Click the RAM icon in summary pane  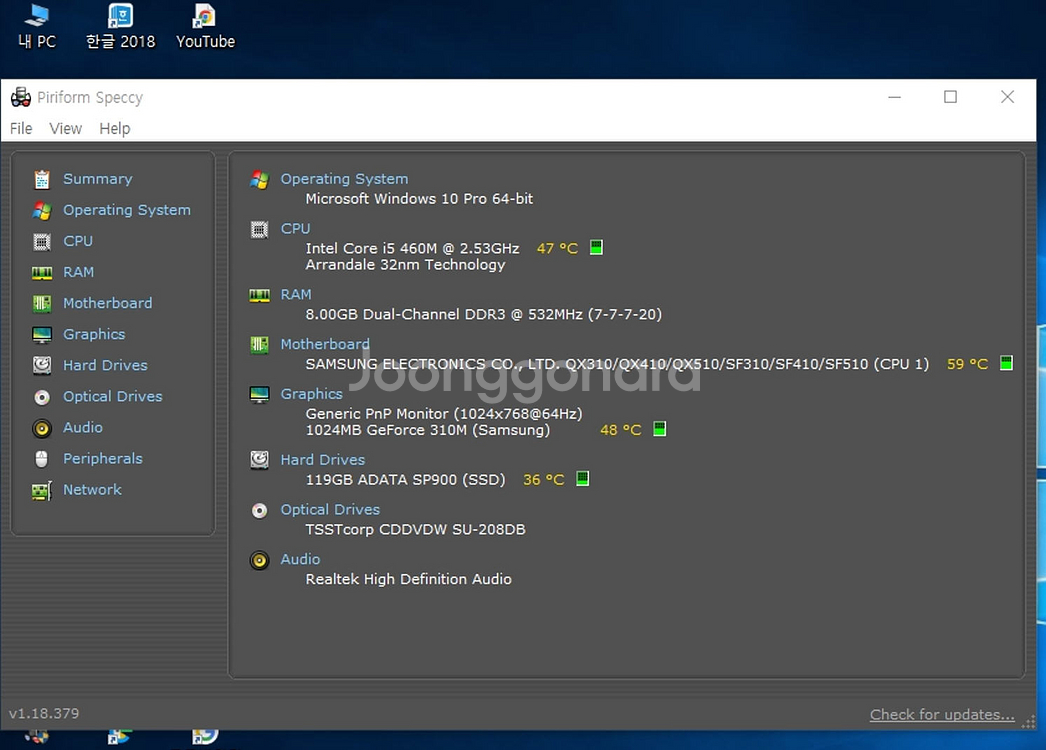[x=259, y=295]
